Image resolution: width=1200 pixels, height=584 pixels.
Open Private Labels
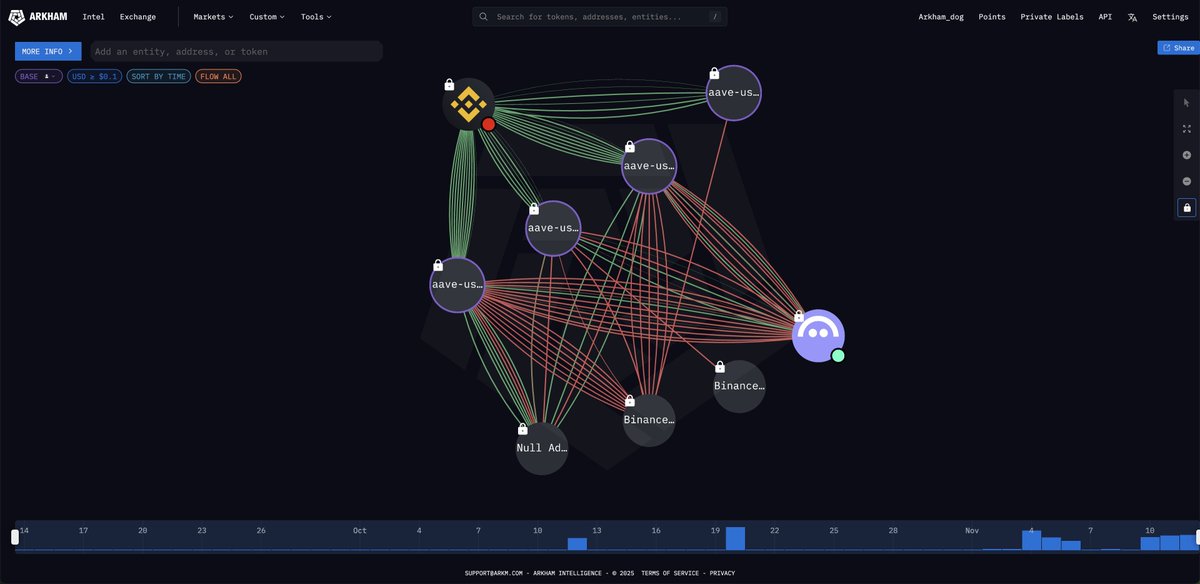point(1052,17)
